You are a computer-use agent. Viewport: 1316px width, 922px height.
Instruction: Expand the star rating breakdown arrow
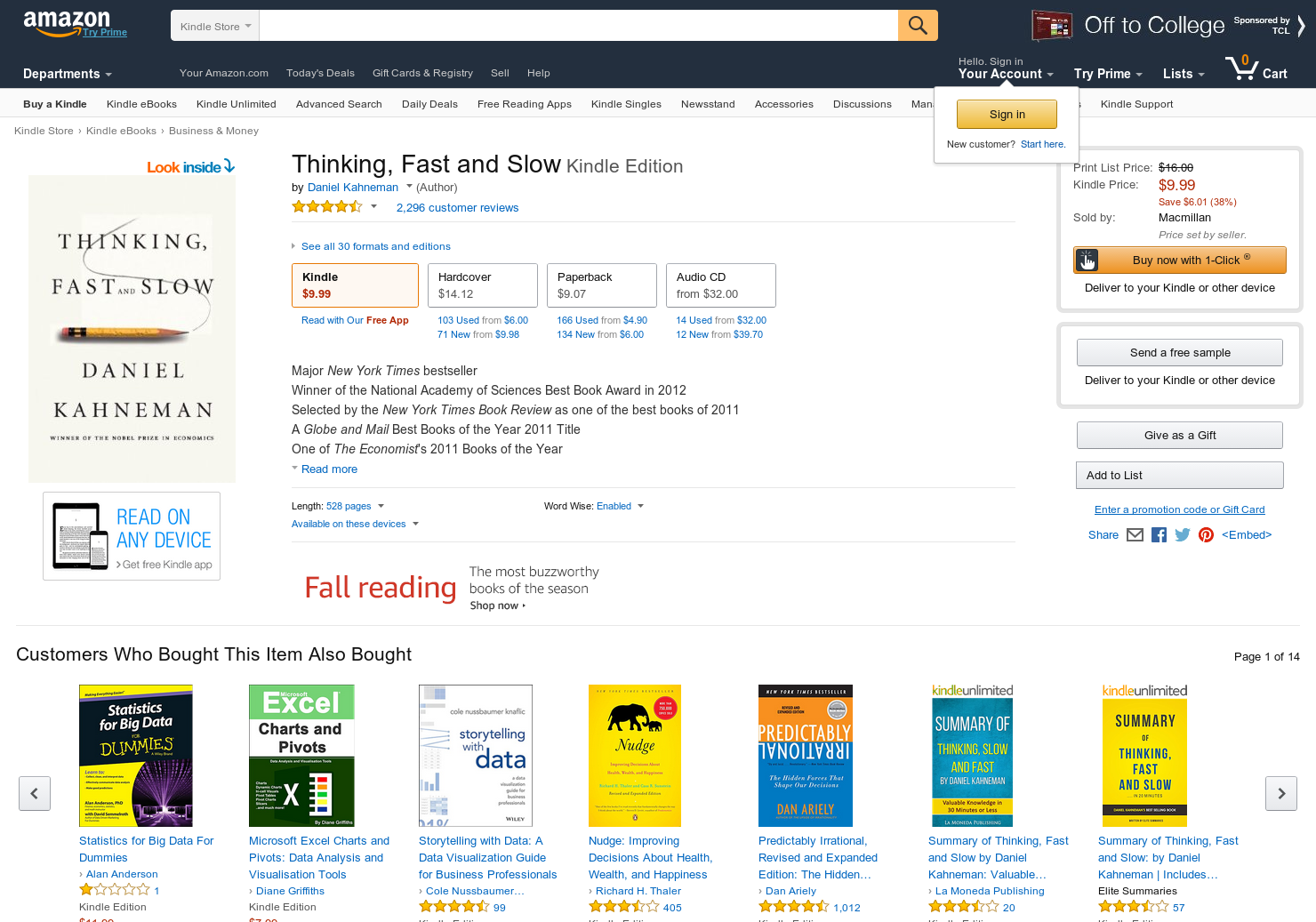point(373,206)
